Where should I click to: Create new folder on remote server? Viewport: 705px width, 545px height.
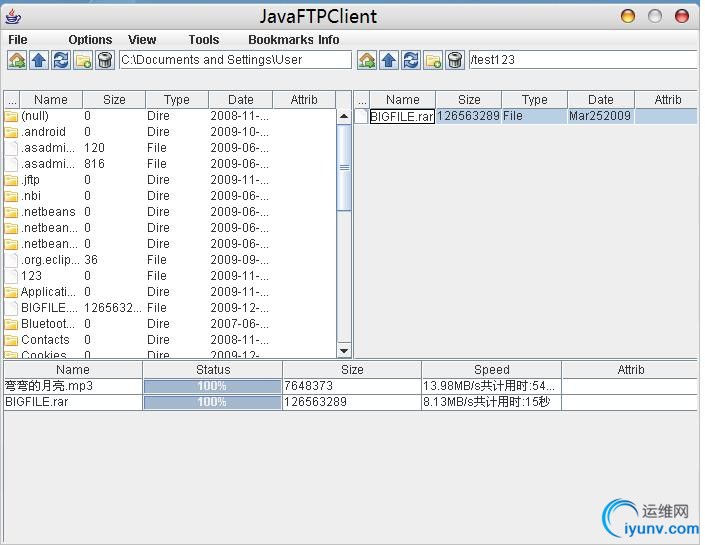click(433, 60)
